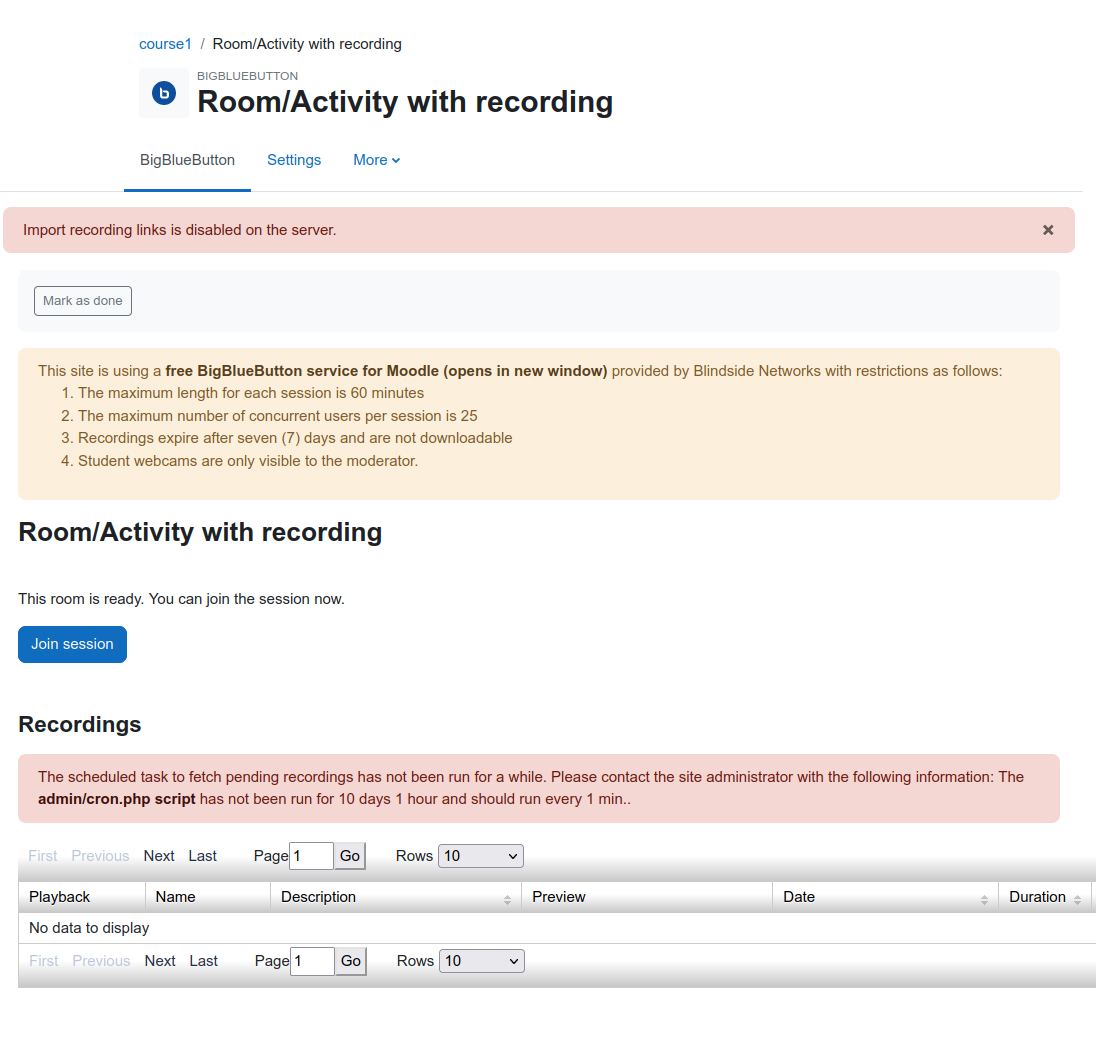Click the large page title heading
Screen dimensions: 1096x1049
405,102
